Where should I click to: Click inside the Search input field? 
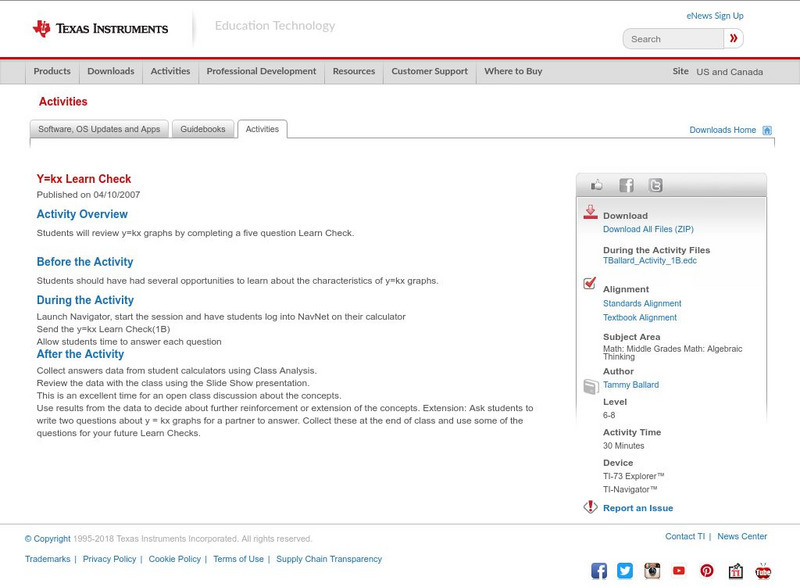coord(672,38)
